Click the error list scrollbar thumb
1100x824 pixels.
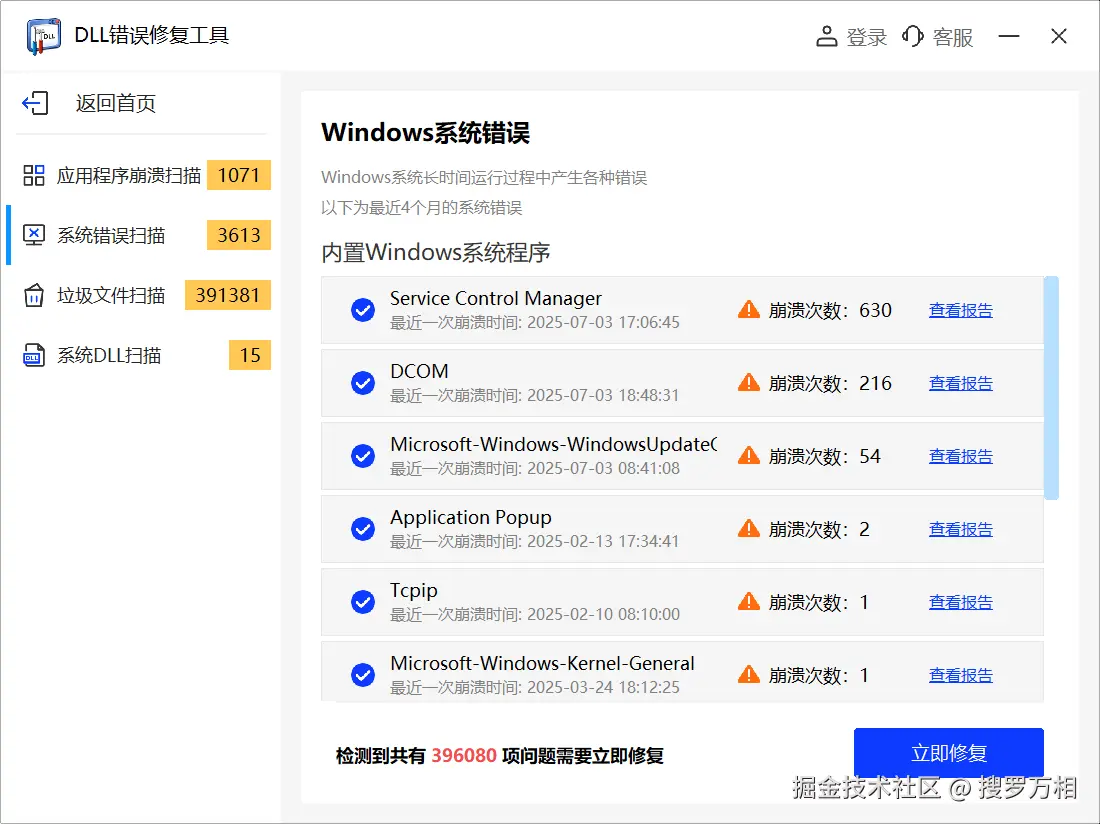click(x=1051, y=388)
